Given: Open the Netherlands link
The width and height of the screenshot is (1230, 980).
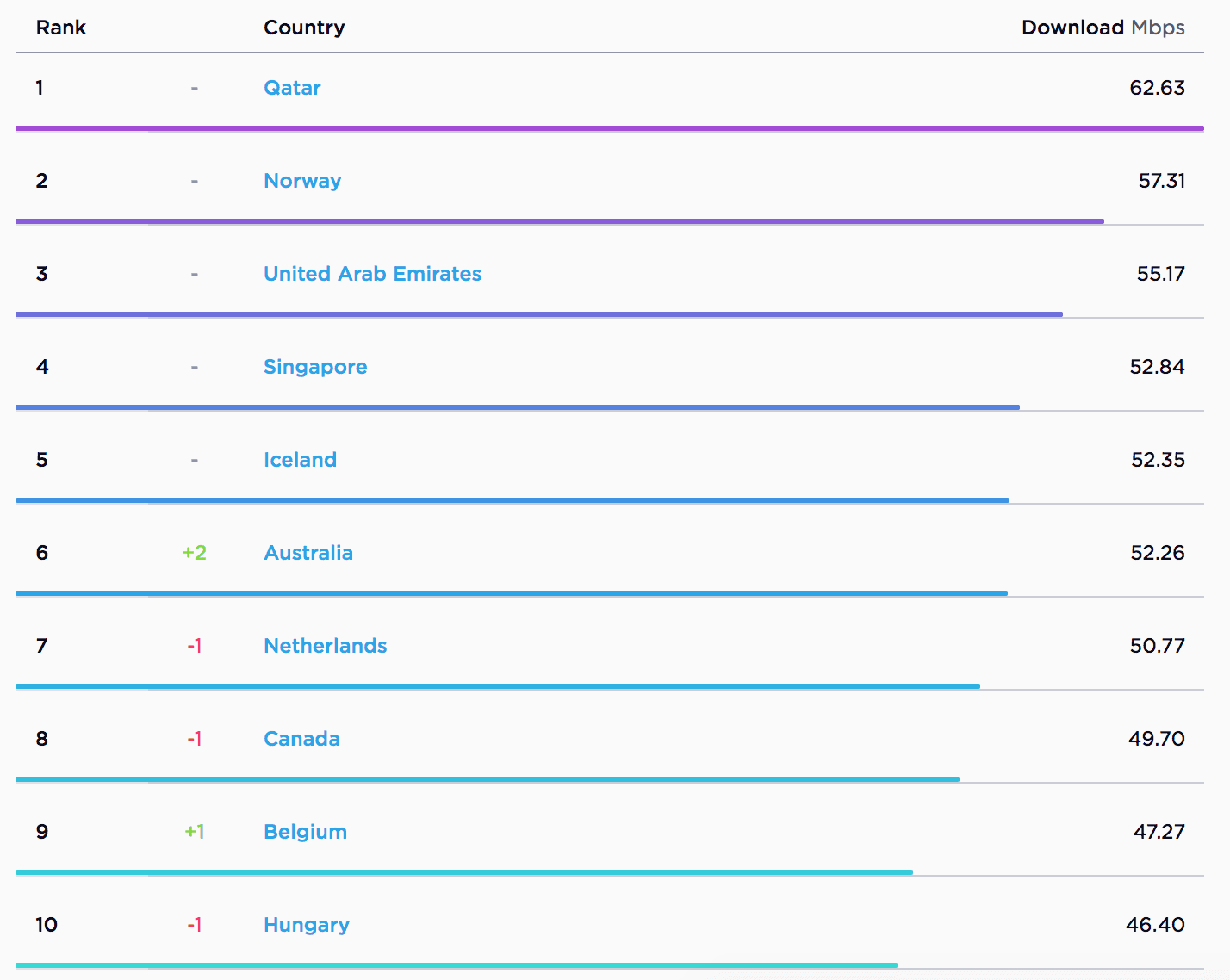Looking at the screenshot, I should pyautogui.click(x=326, y=646).
